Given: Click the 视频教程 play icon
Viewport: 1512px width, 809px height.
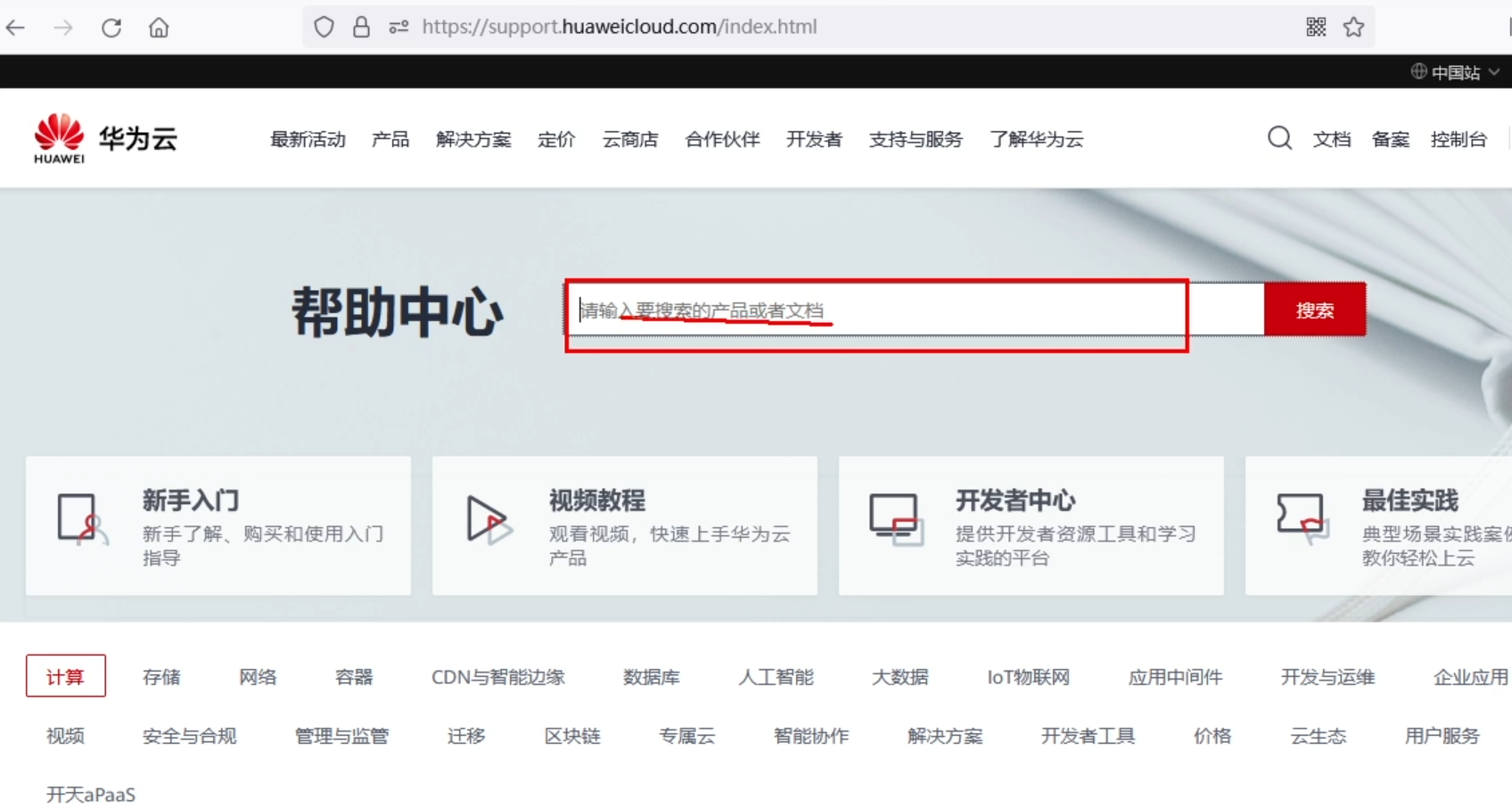Looking at the screenshot, I should click(x=489, y=518).
